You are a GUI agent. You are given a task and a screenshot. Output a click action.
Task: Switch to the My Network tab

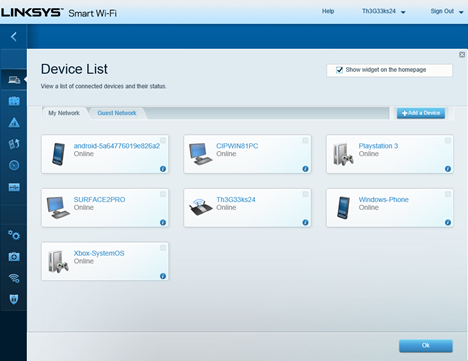coord(64,113)
